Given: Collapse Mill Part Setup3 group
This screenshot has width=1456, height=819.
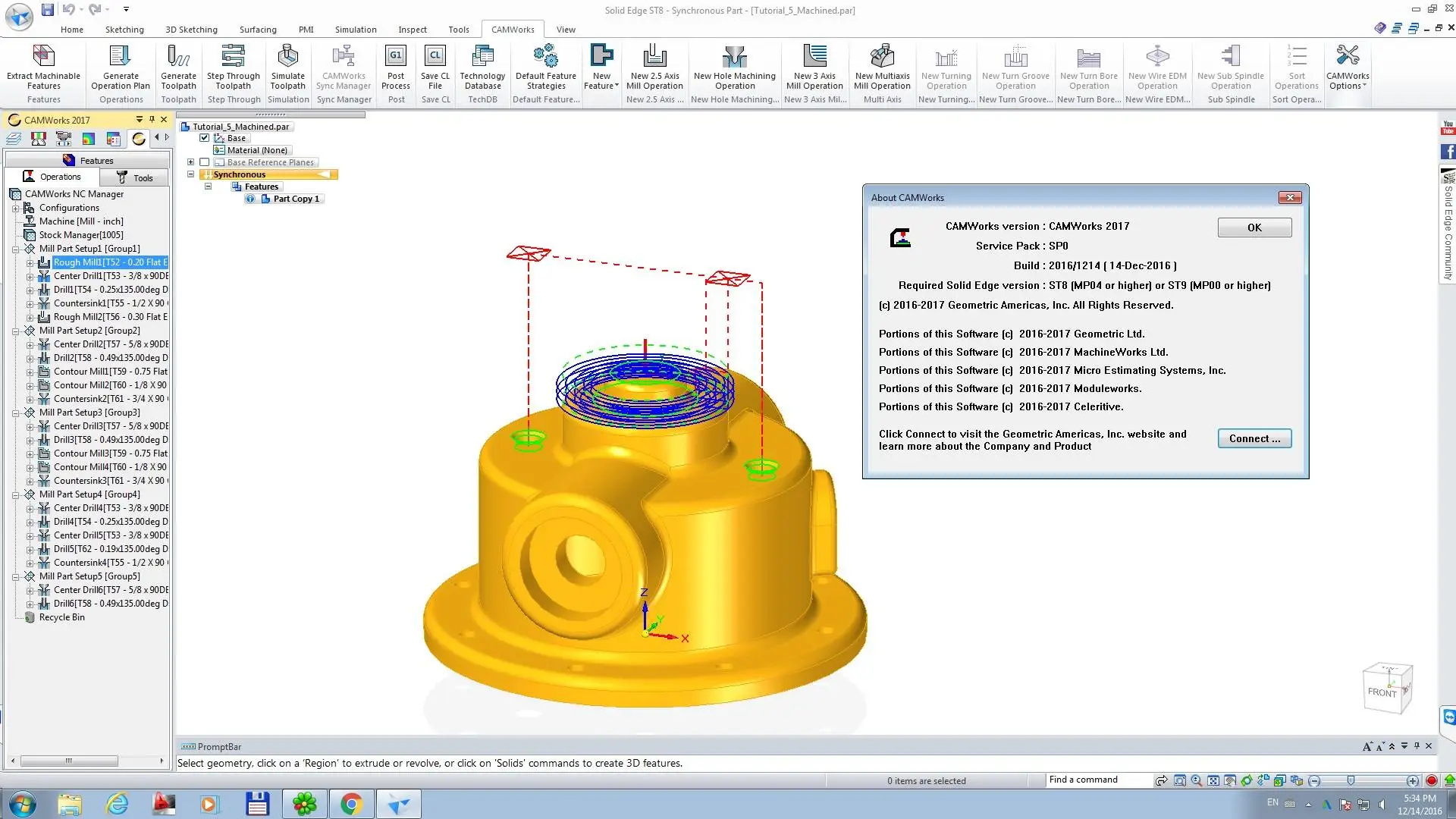Looking at the screenshot, I should pyautogui.click(x=15, y=413).
